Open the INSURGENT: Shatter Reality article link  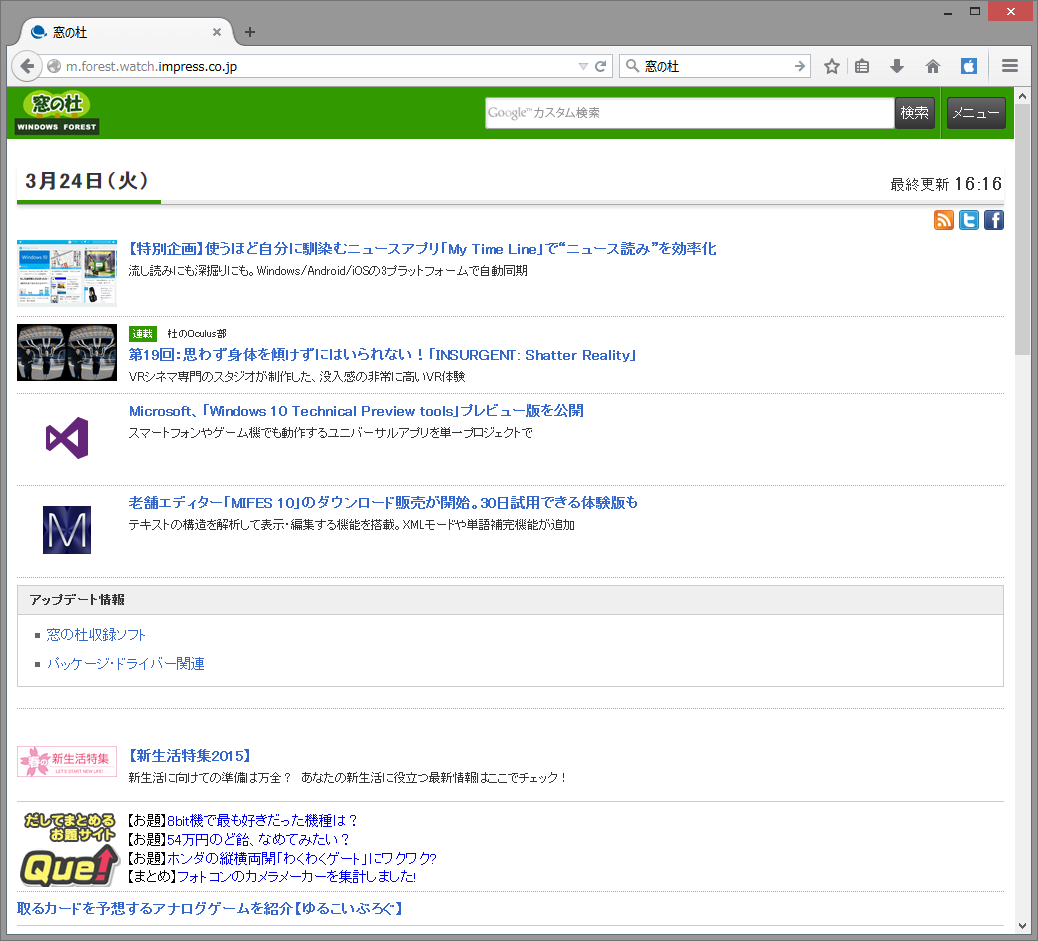[382, 355]
